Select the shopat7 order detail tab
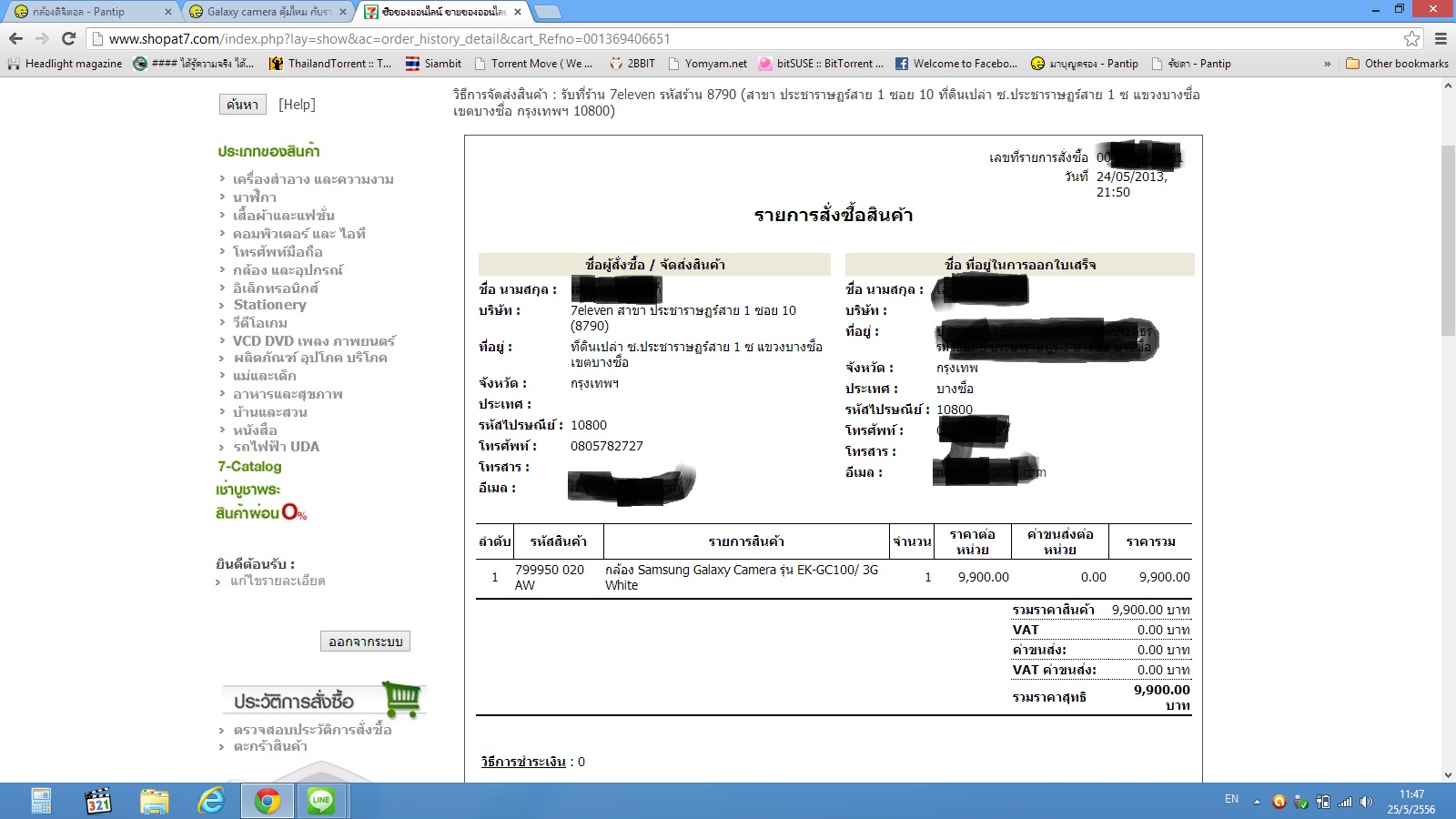This screenshot has width=1456, height=819. [x=443, y=12]
